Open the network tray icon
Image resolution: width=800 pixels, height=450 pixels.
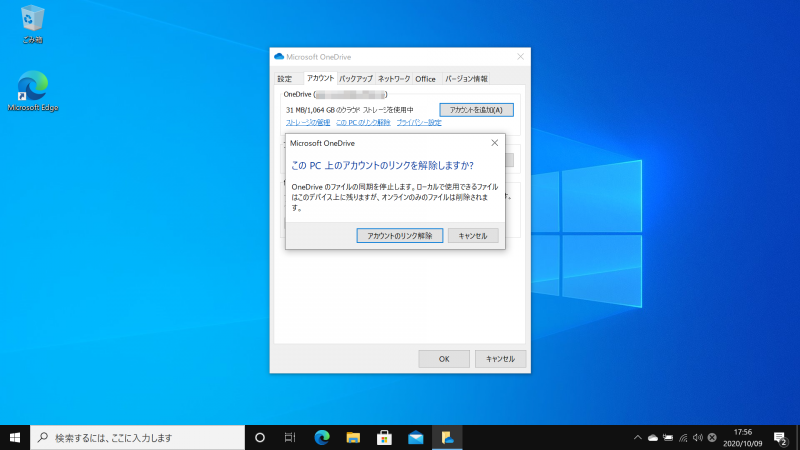(x=683, y=438)
